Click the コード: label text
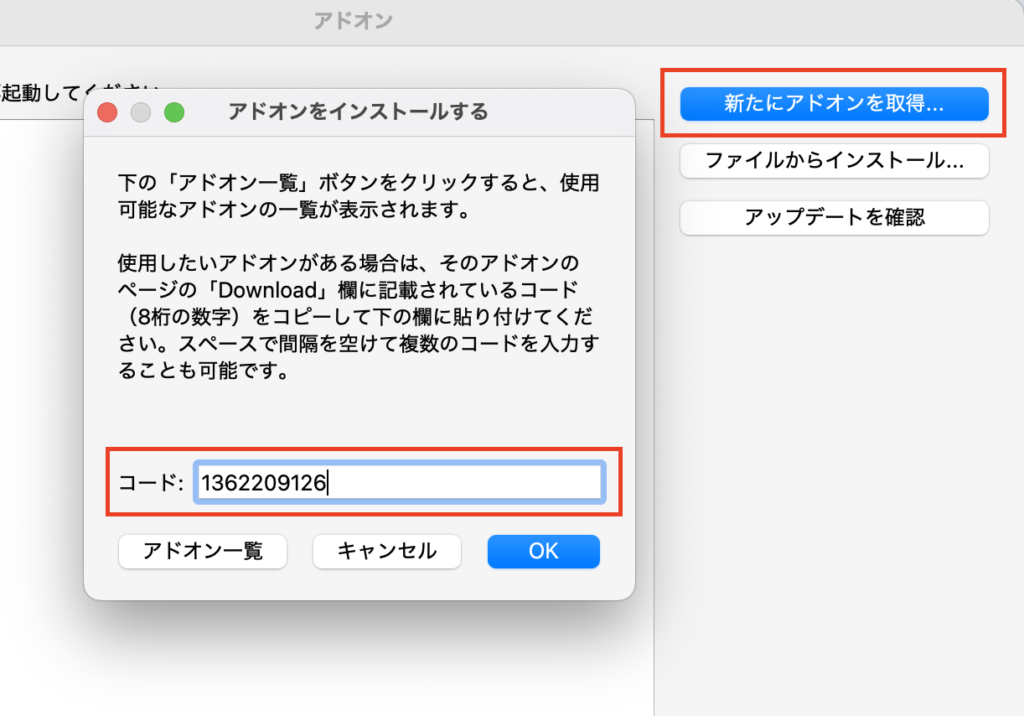The width and height of the screenshot is (1024, 716). coord(151,483)
